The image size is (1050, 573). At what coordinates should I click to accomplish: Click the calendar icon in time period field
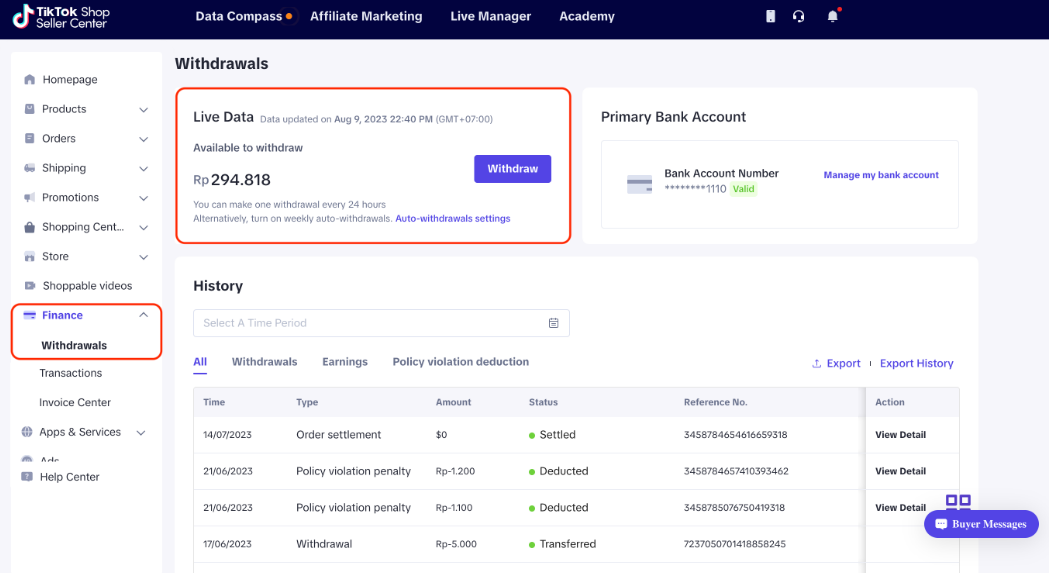[554, 323]
